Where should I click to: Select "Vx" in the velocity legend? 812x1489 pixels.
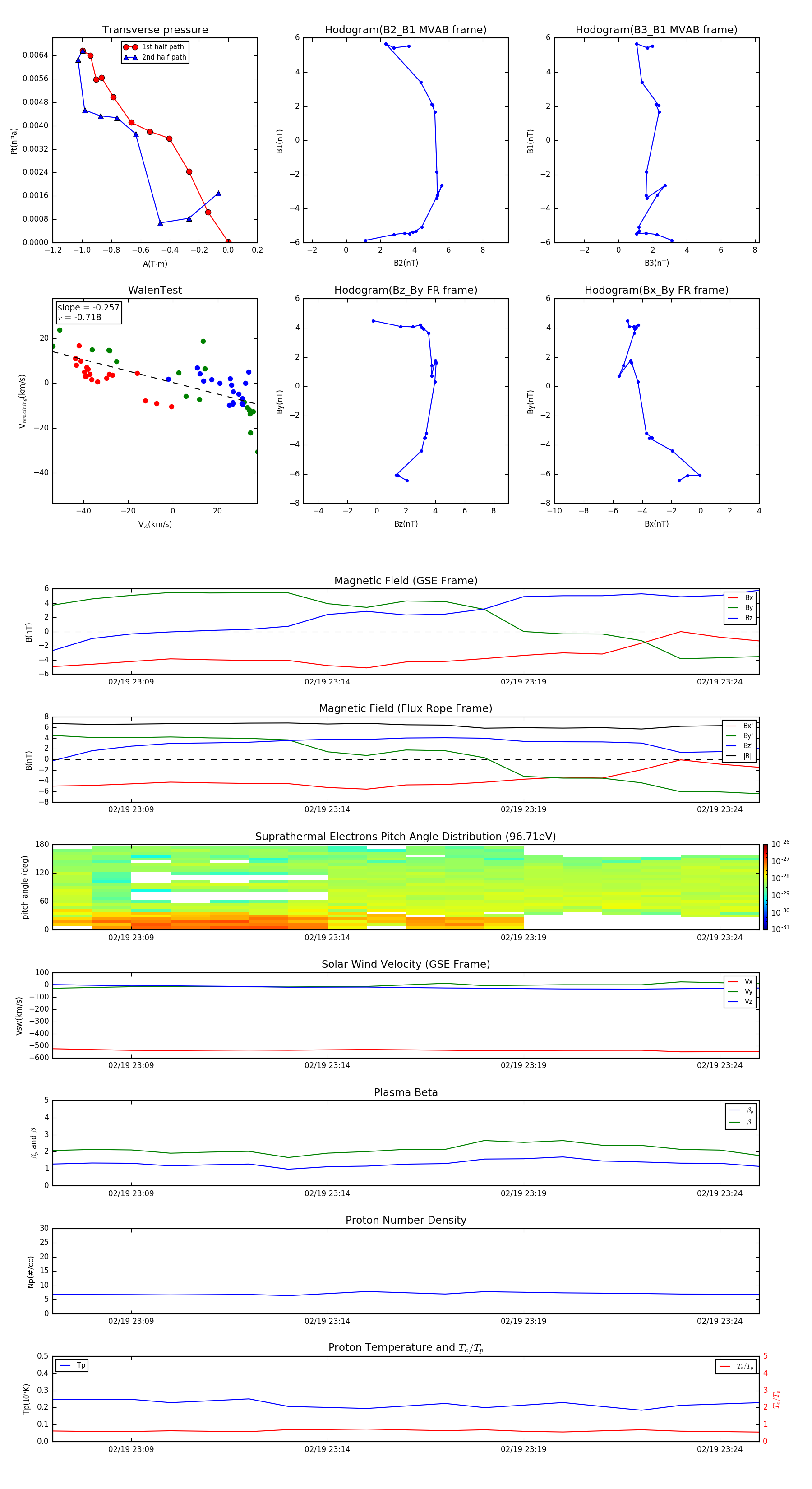pyautogui.click(x=740, y=981)
